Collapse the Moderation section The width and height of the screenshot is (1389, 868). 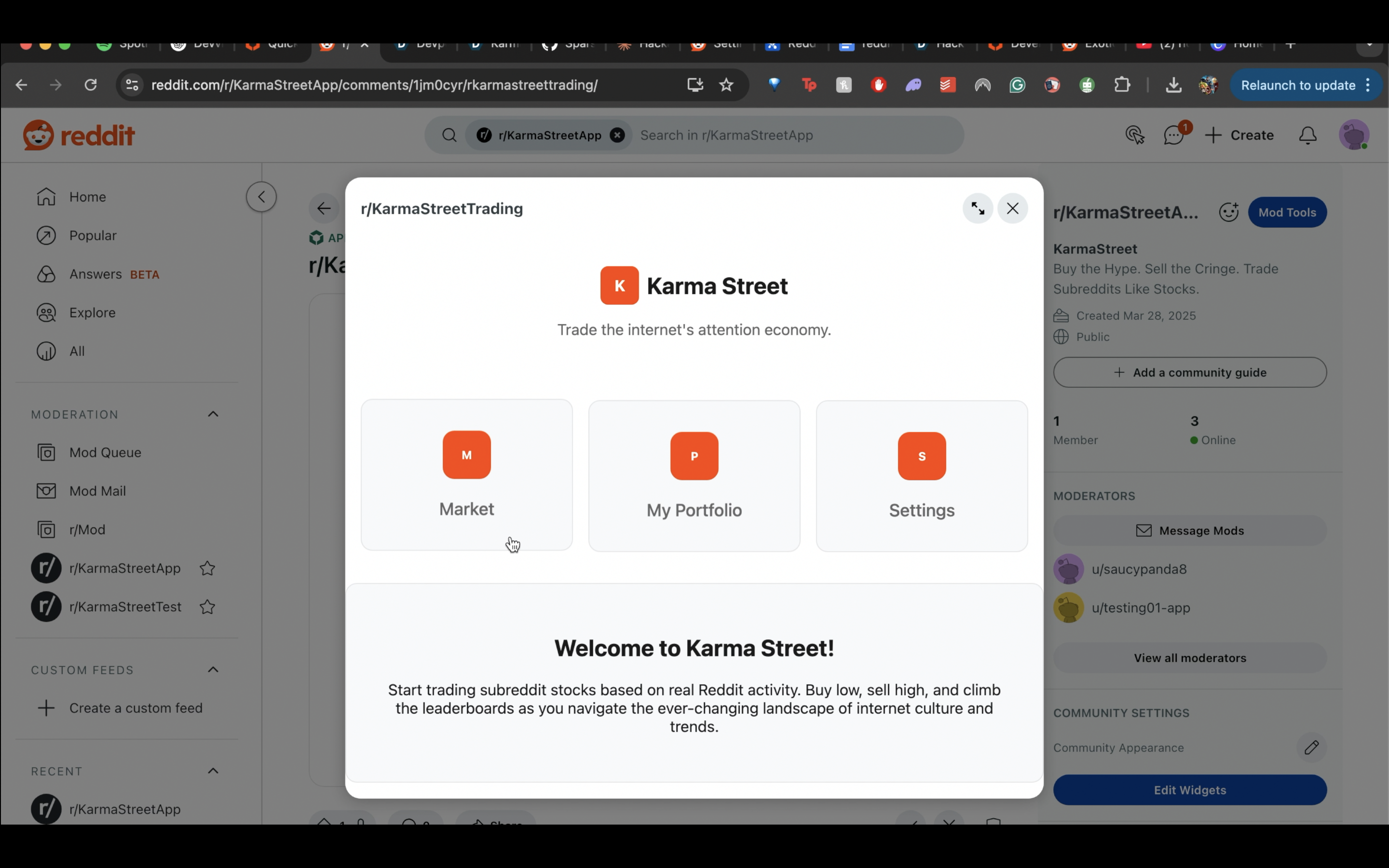(213, 414)
